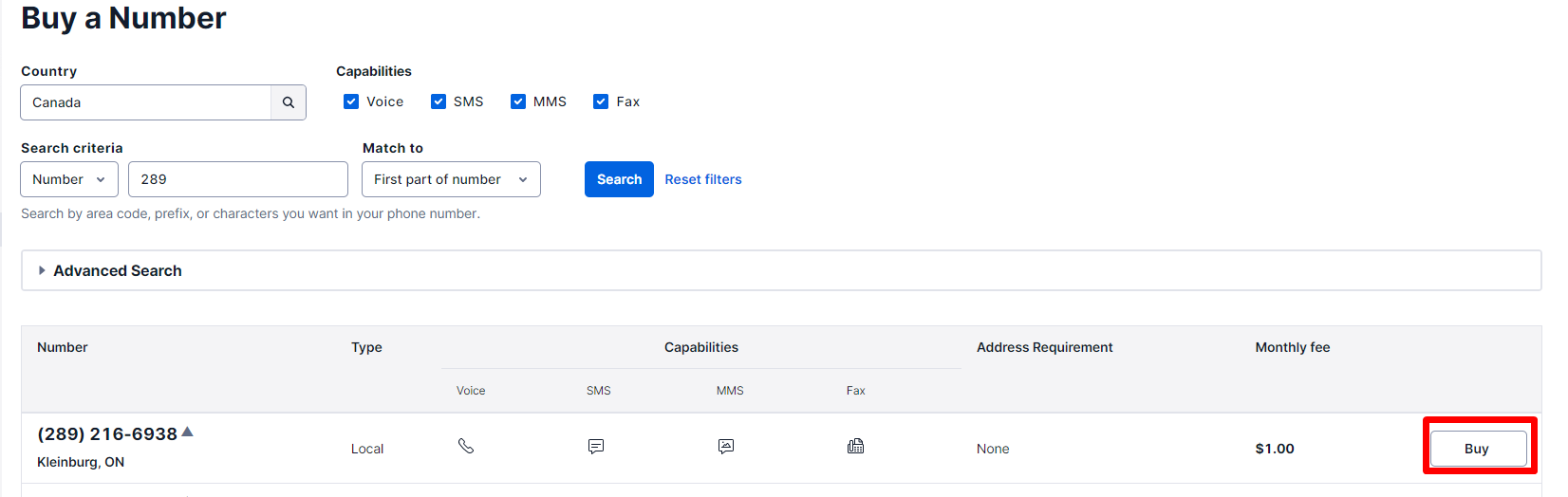Click the Voice capability phone icon
Viewport: 1568px width, 497px height.
(466, 446)
